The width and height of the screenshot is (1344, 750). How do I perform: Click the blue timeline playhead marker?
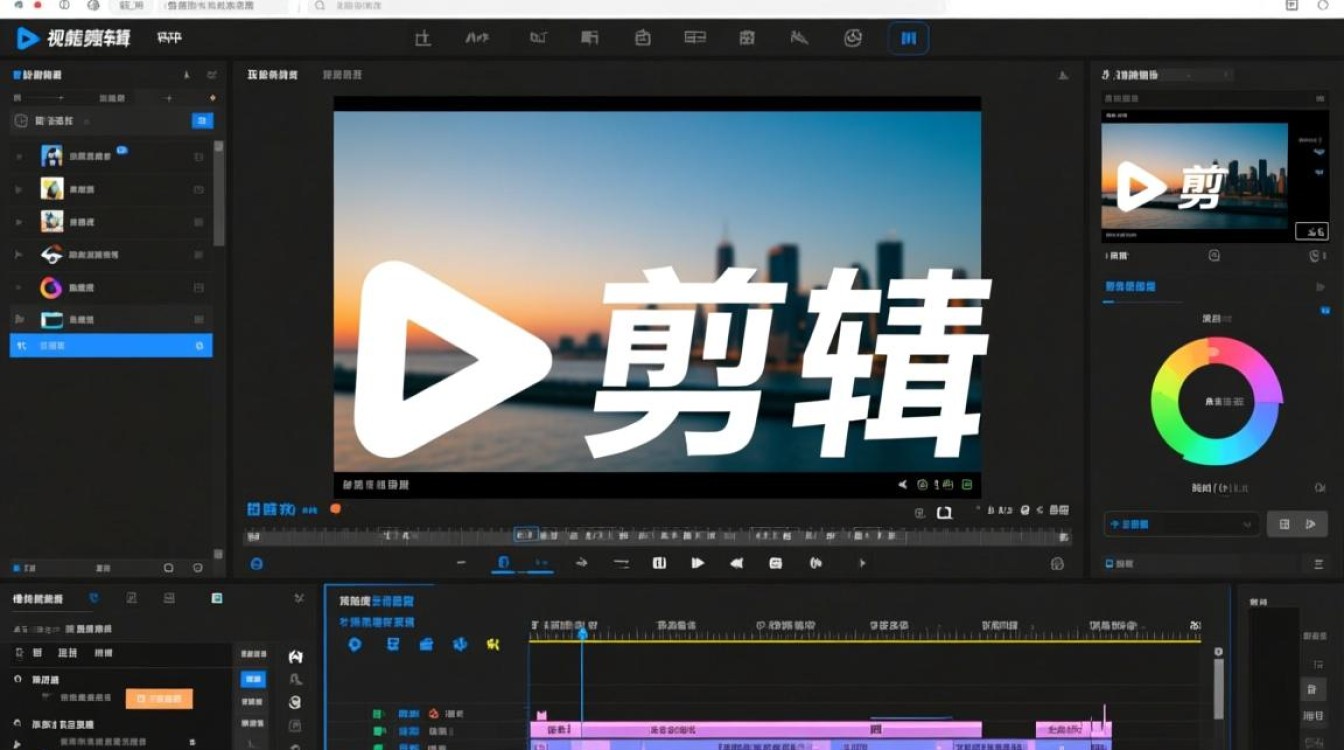point(582,634)
